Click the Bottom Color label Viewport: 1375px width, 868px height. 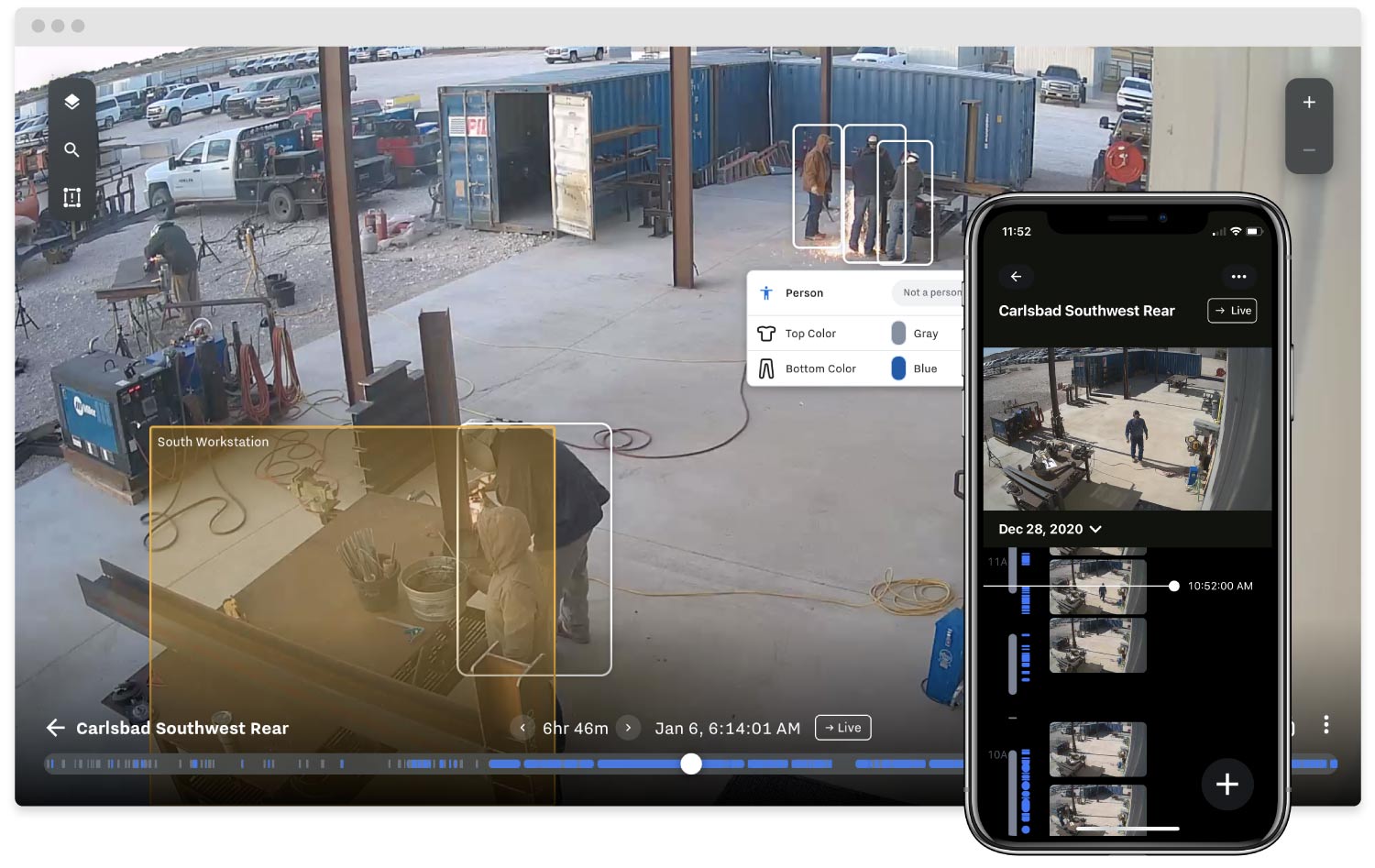[x=820, y=368]
